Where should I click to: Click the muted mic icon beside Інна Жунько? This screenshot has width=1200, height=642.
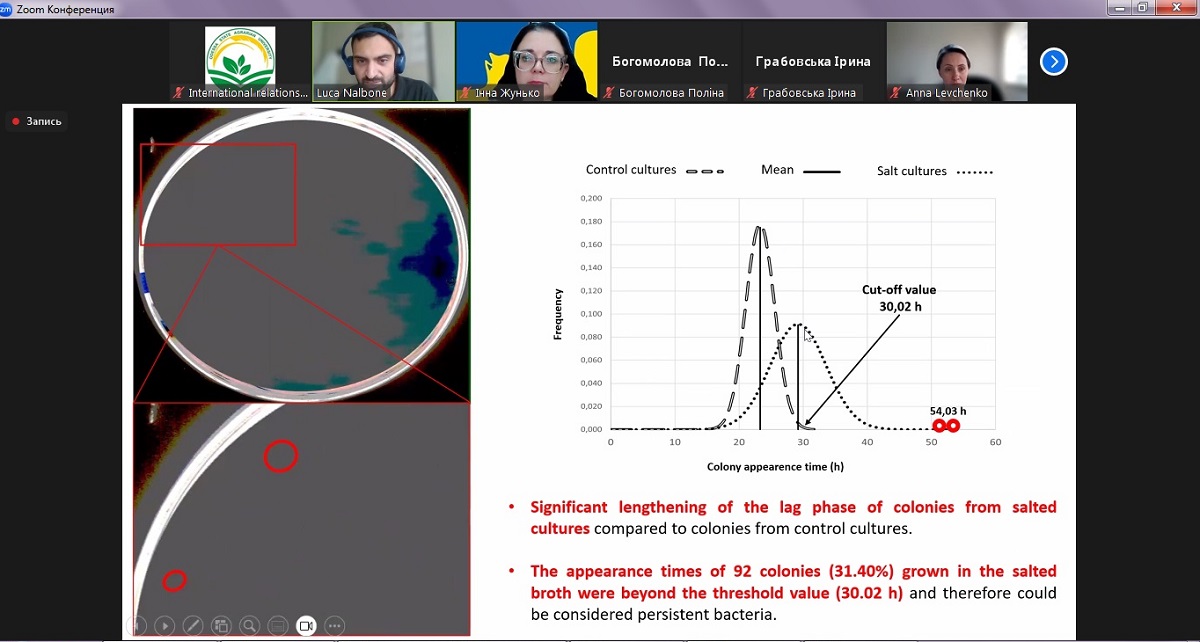pyautogui.click(x=465, y=93)
